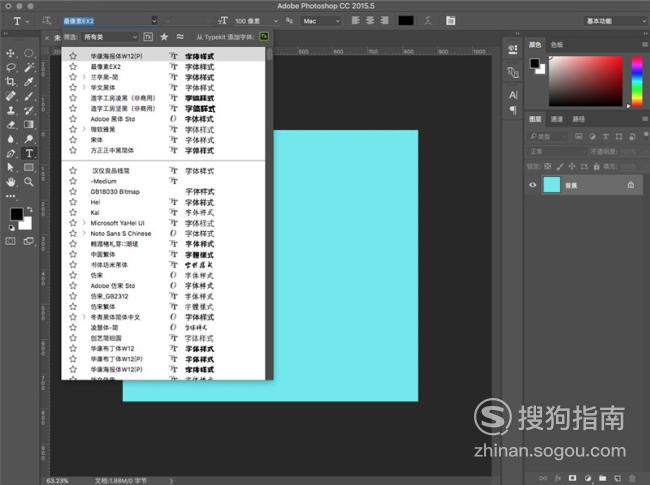The image size is (650, 485).
Task: Toggle Typekit fonts filter Tk box
Action: [x=148, y=37]
